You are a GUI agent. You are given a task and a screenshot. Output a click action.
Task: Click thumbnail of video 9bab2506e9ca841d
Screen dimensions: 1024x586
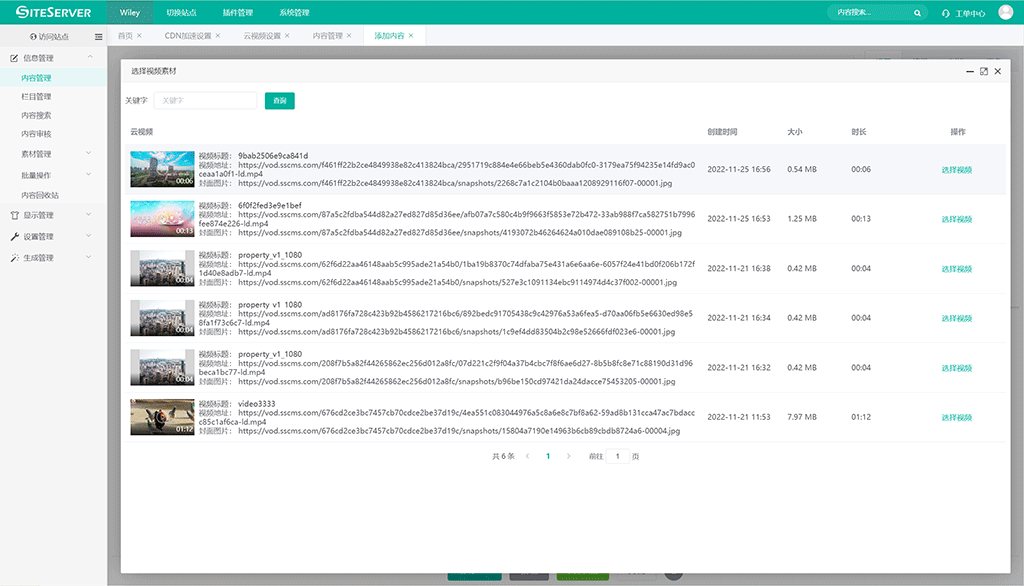[162, 169]
